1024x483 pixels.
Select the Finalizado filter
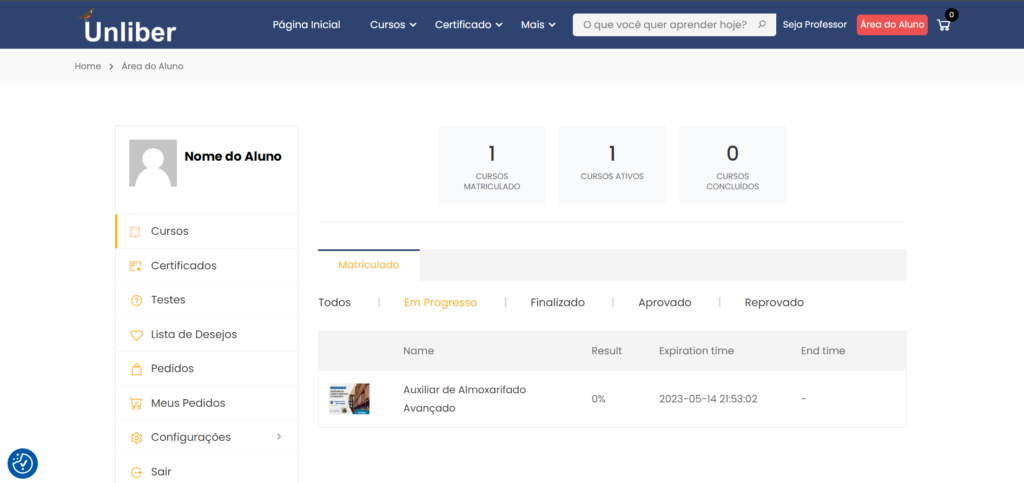(x=557, y=302)
